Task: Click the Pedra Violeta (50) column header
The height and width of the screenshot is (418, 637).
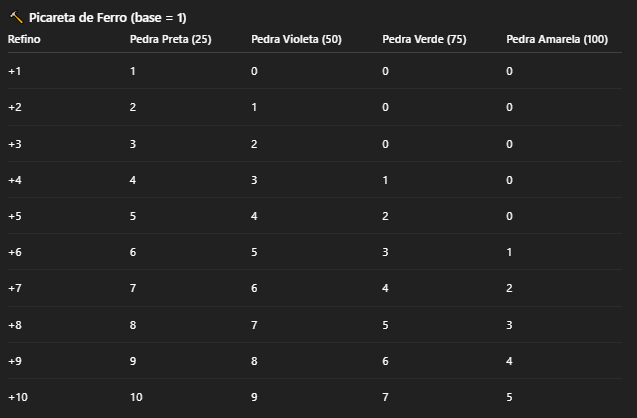Action: [x=296, y=39]
